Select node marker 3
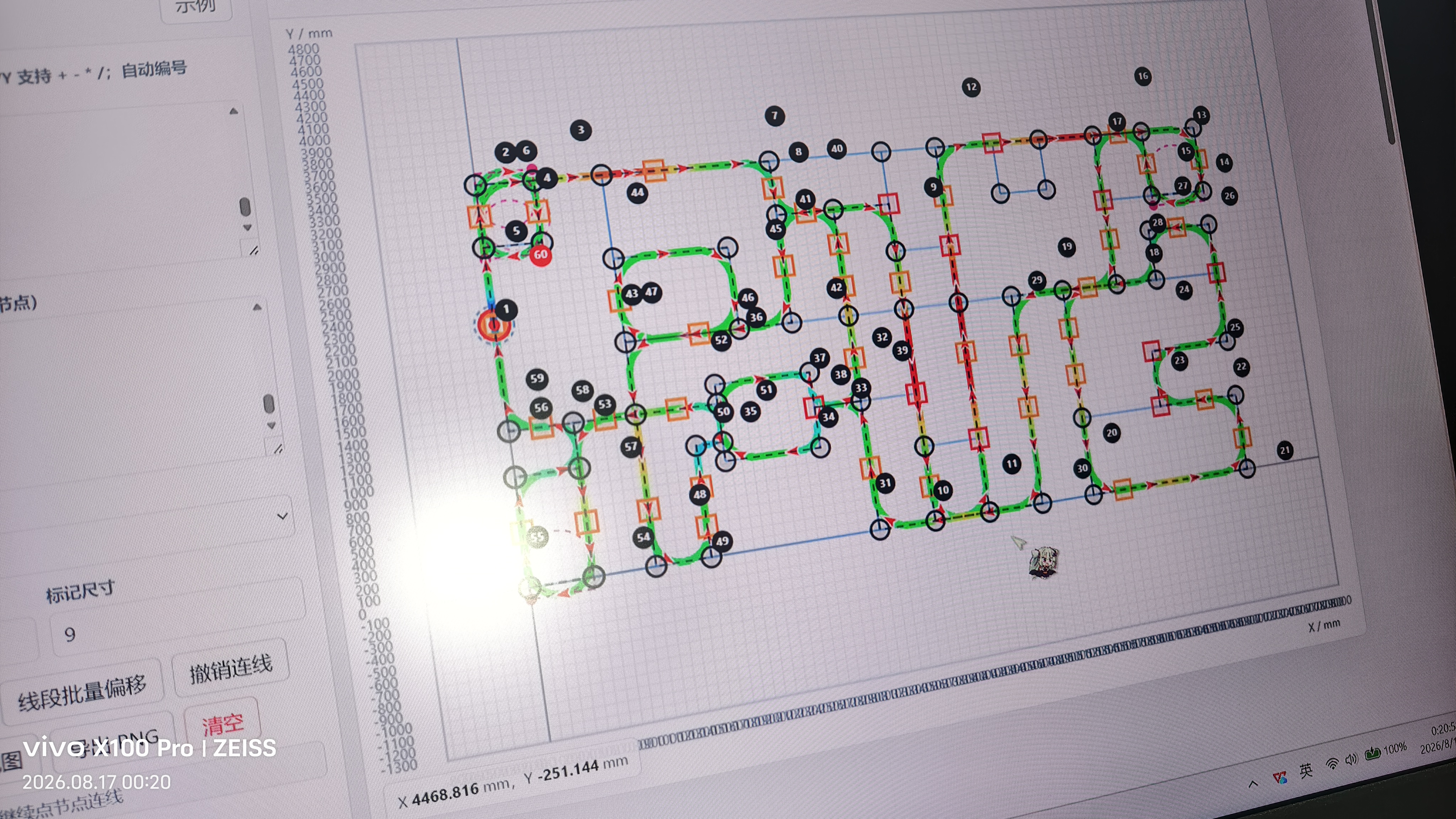1456x819 pixels. tap(580, 130)
